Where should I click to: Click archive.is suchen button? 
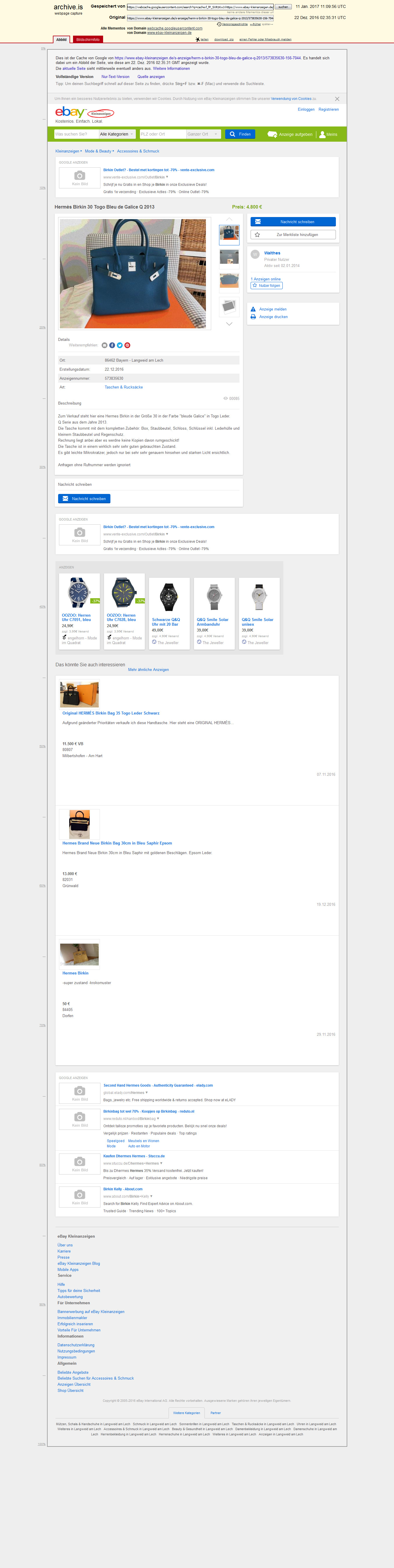tap(283, 7)
